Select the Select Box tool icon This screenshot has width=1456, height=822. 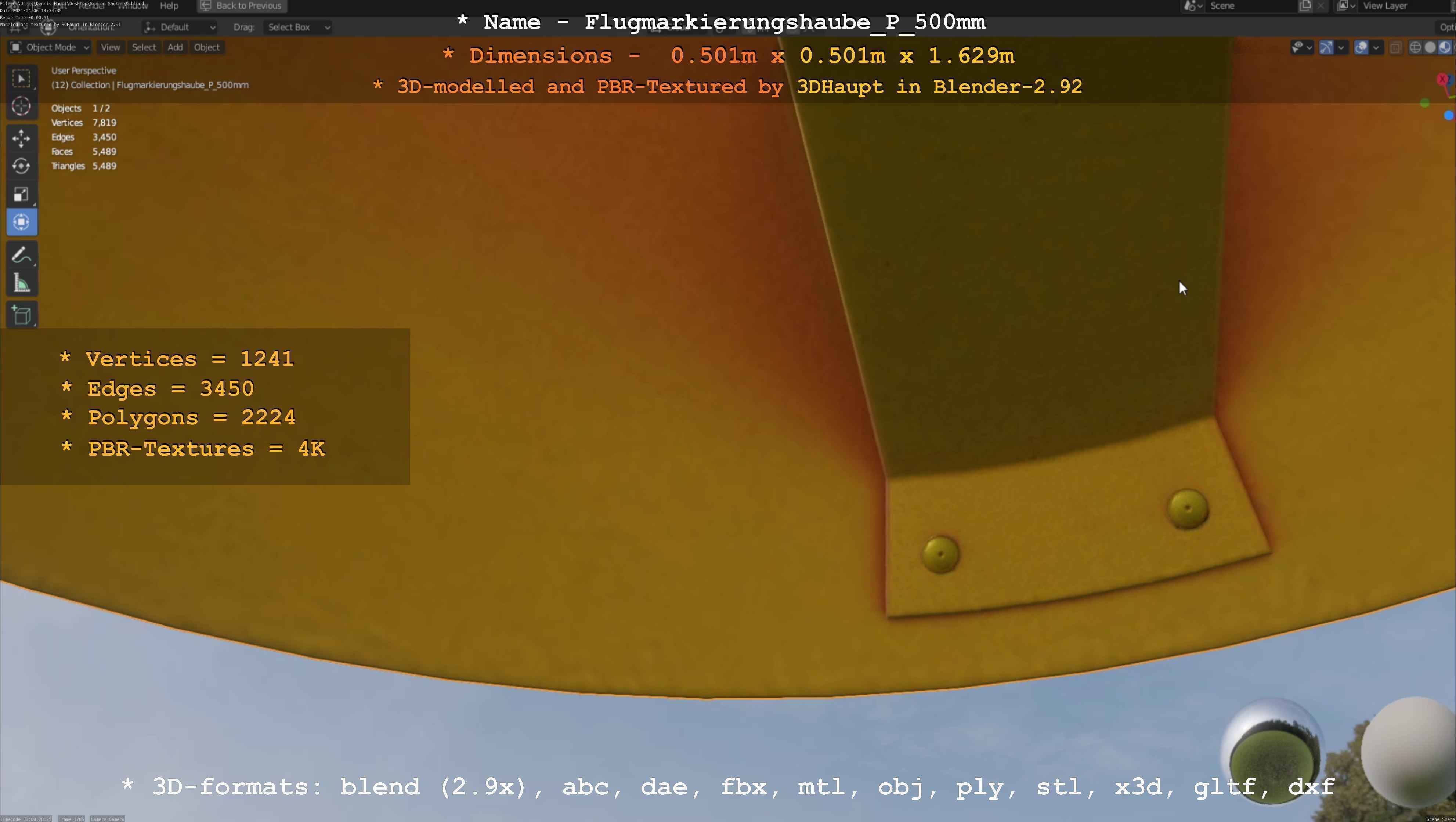coord(21,79)
